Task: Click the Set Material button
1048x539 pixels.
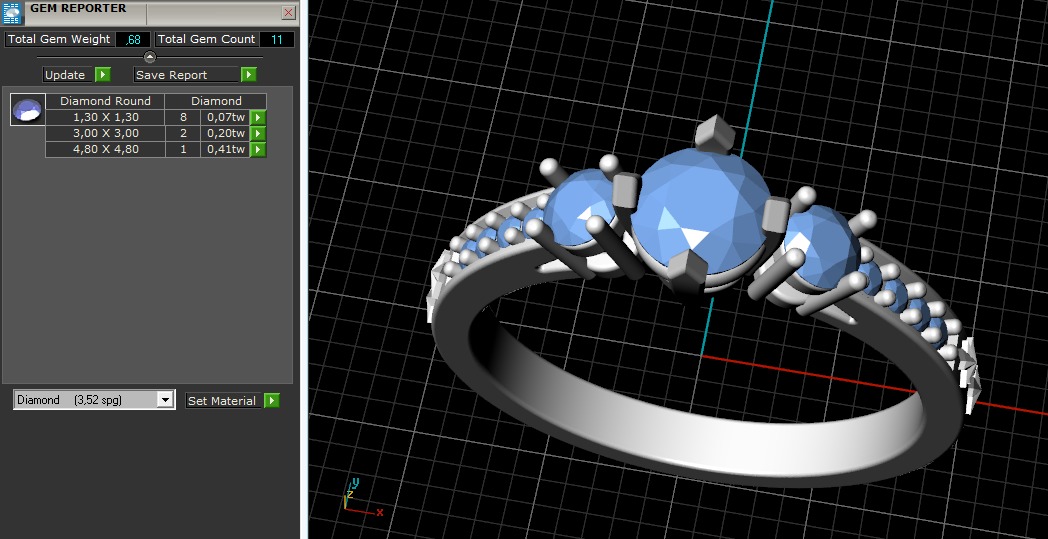Action: point(223,401)
